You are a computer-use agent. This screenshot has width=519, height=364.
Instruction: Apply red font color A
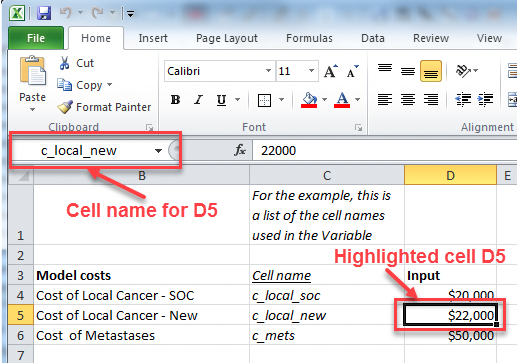(x=342, y=100)
